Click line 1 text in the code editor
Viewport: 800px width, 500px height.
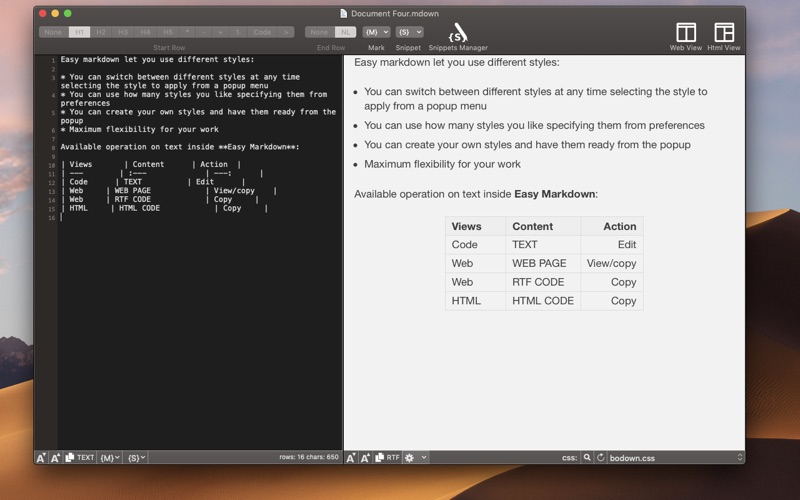pyautogui.click(x=157, y=60)
